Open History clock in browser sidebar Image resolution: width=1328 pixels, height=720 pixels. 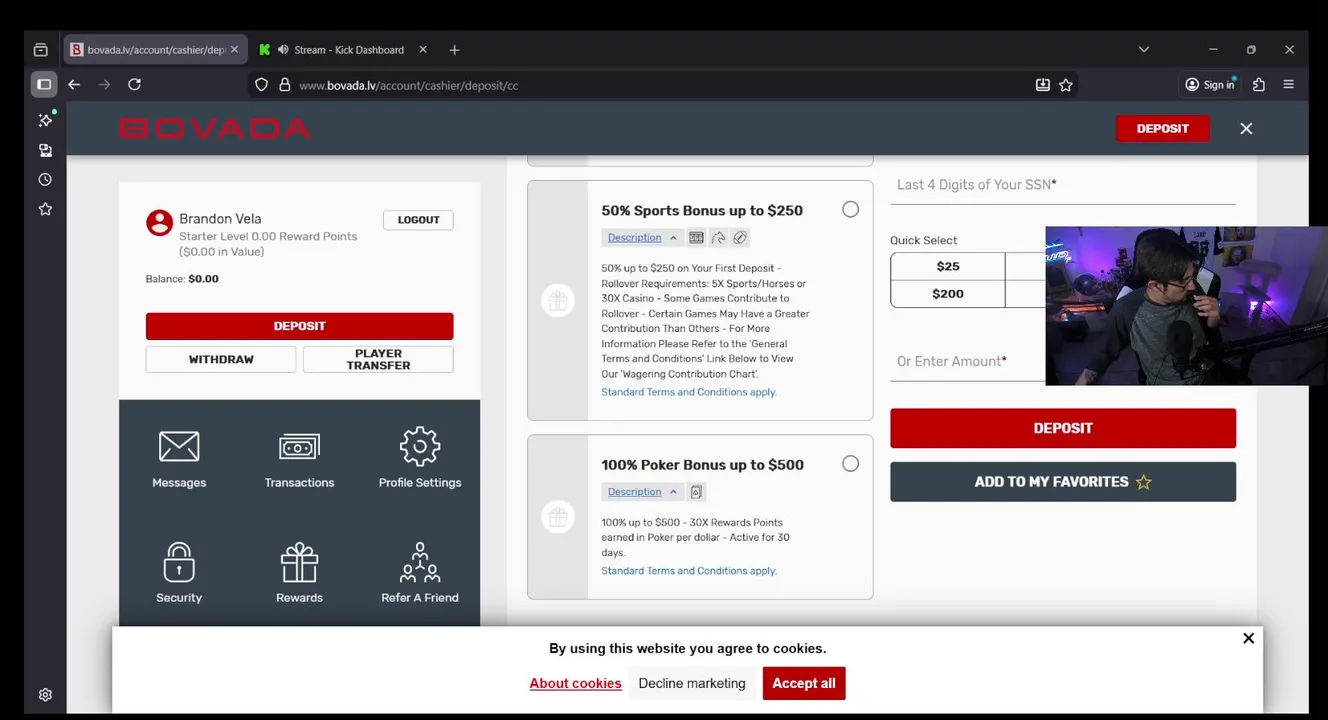[45, 180]
